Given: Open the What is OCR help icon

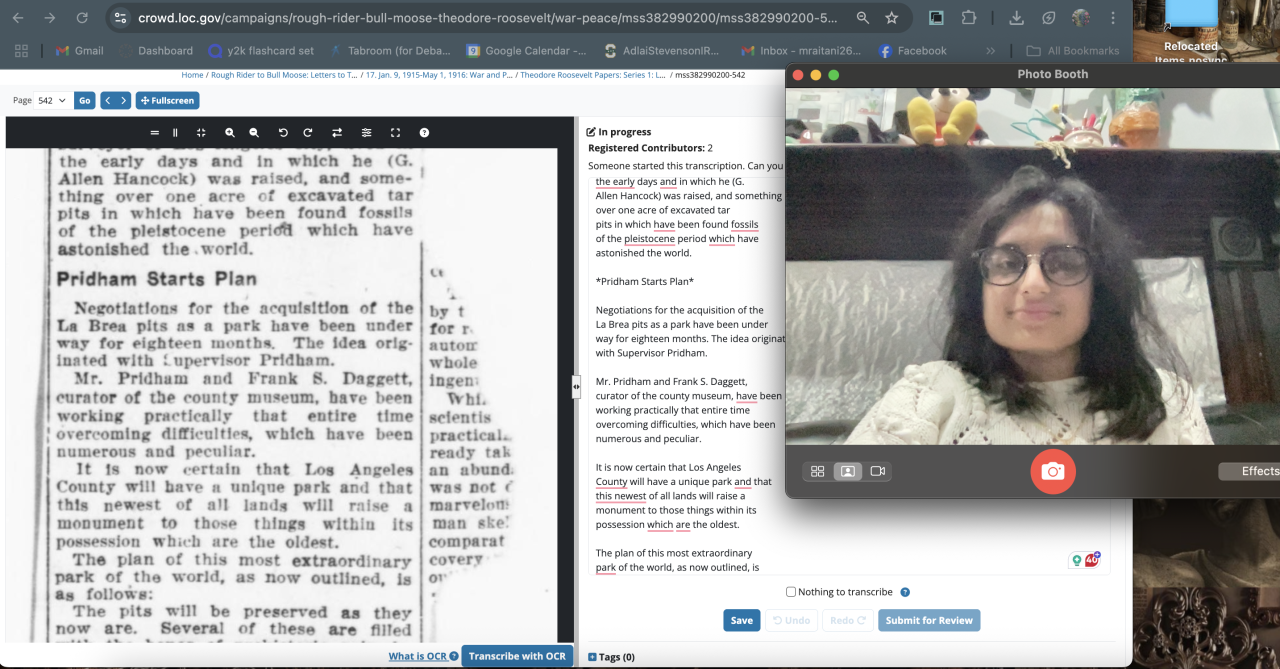Looking at the screenshot, I should coord(454,656).
